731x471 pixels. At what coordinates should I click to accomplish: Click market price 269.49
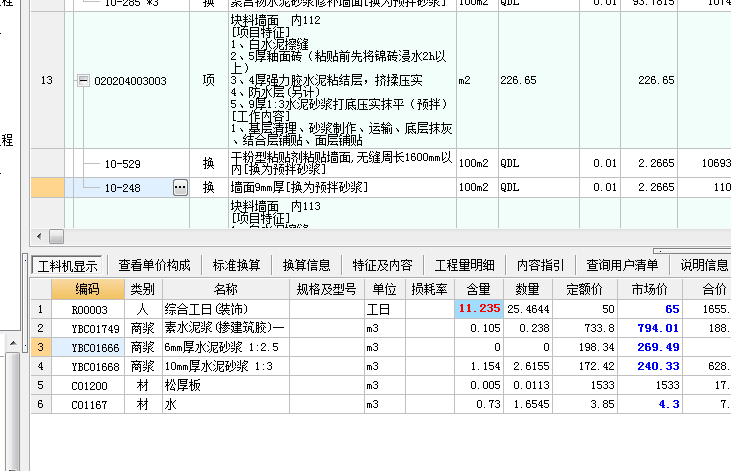coord(650,347)
